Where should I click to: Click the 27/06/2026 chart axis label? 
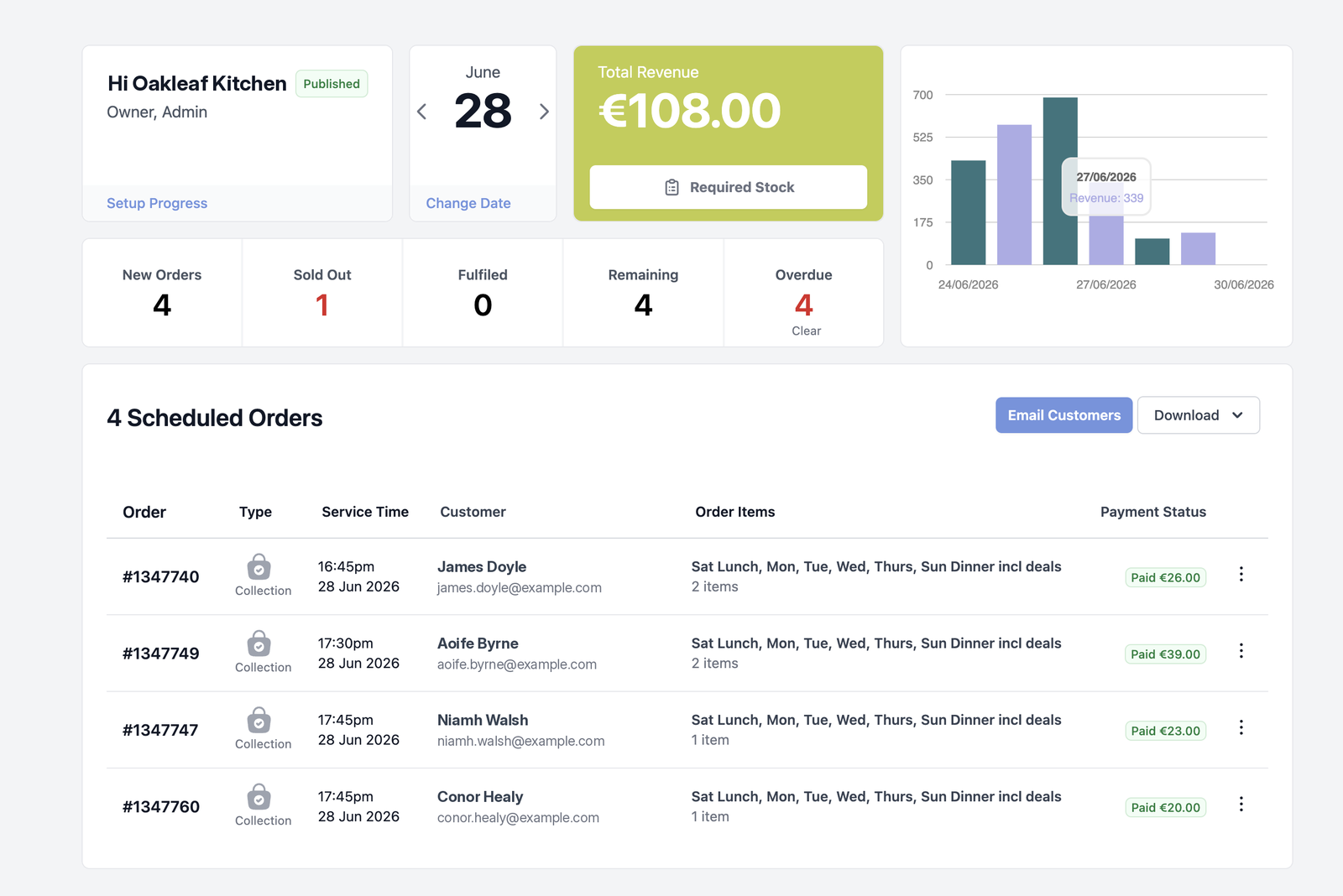point(1106,284)
